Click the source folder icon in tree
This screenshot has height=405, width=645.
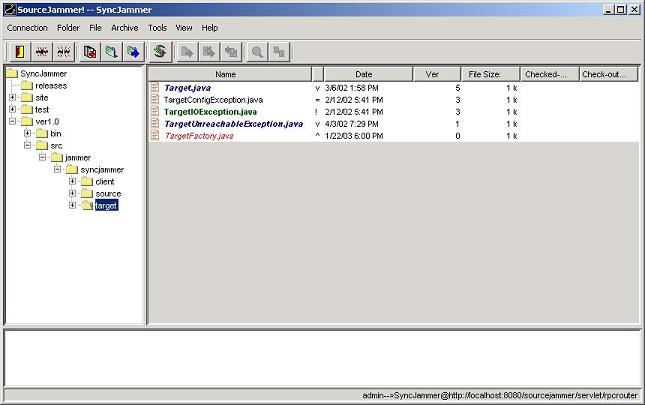tap(87, 193)
